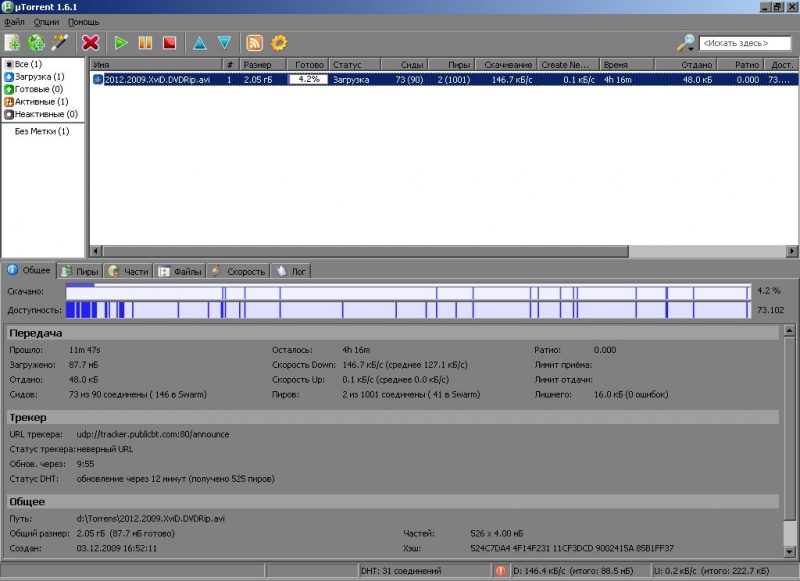800x581 pixels.
Task: Sort by the Отдано column header
Action: (x=686, y=65)
